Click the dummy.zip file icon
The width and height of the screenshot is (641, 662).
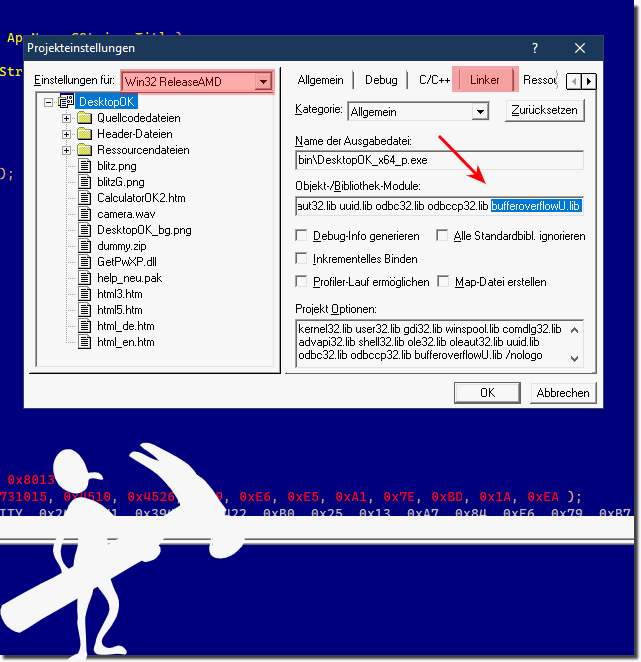click(x=85, y=246)
